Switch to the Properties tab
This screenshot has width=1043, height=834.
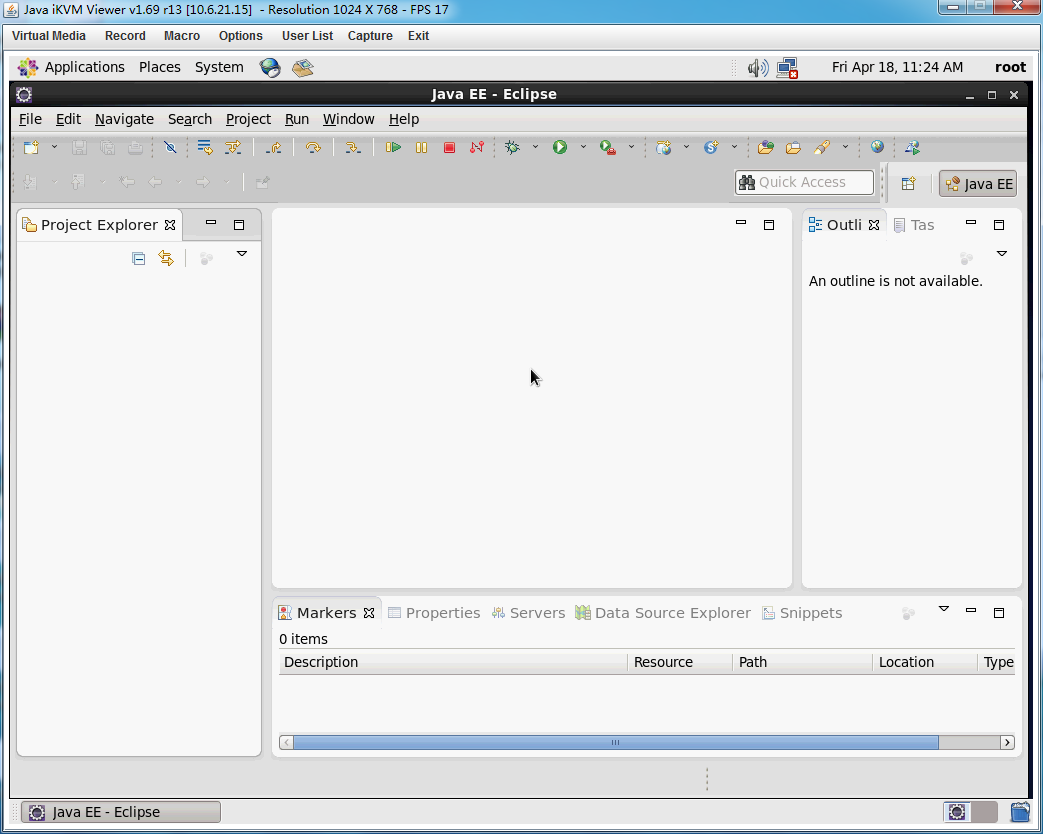coord(434,613)
